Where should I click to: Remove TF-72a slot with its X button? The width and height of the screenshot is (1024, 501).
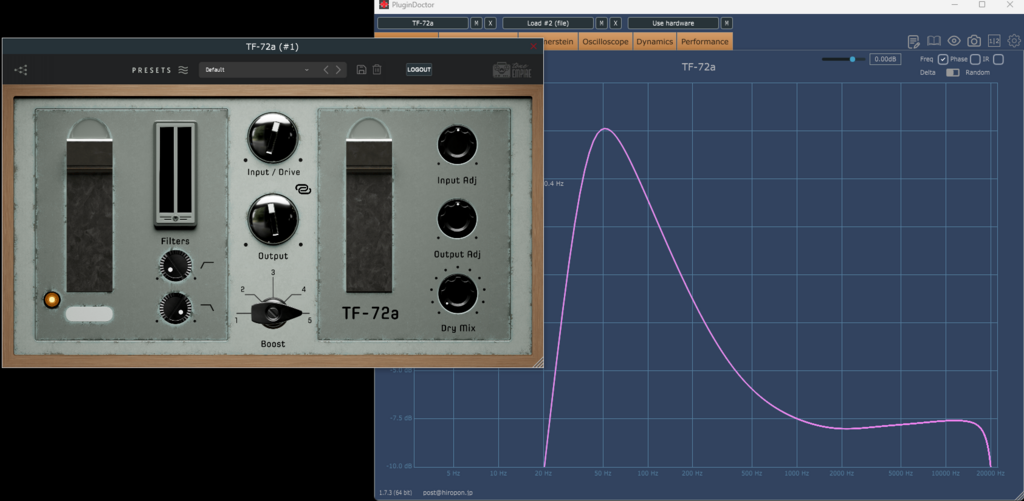[x=490, y=23]
